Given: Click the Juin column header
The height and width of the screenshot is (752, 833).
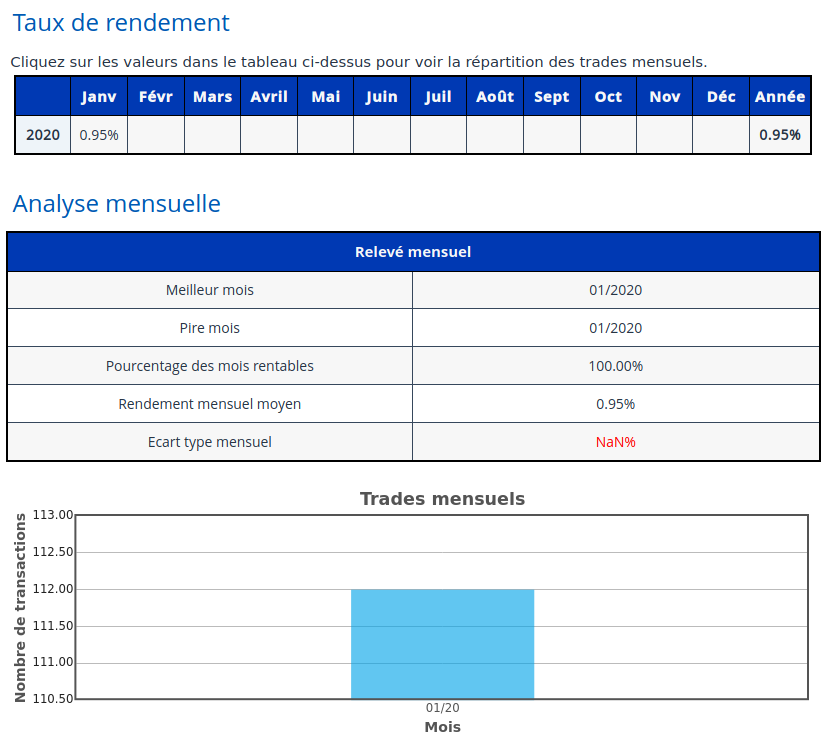Looking at the screenshot, I should tap(381, 97).
